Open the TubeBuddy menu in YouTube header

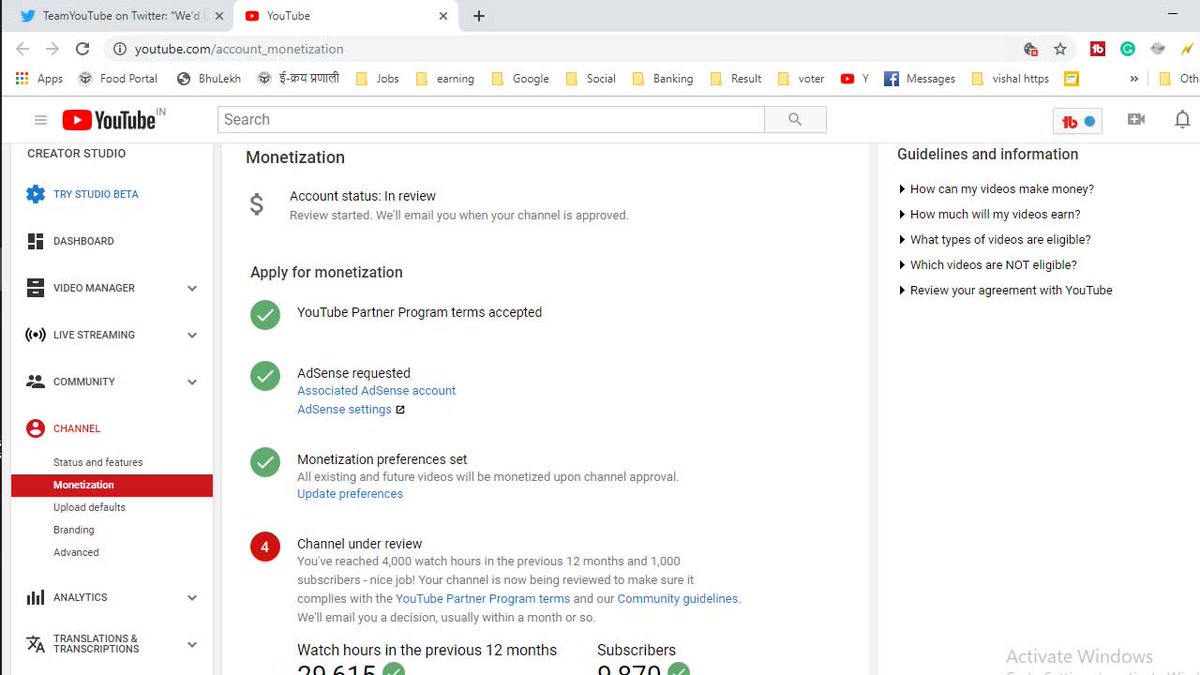(1079, 121)
